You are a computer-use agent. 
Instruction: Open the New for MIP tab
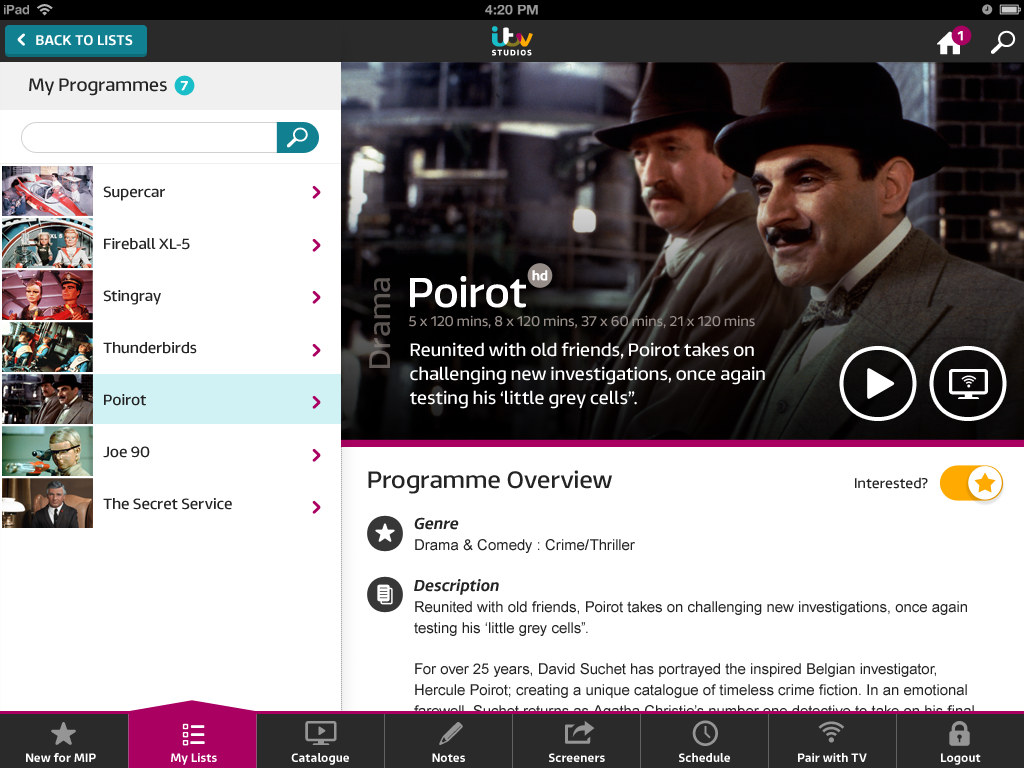pos(63,741)
